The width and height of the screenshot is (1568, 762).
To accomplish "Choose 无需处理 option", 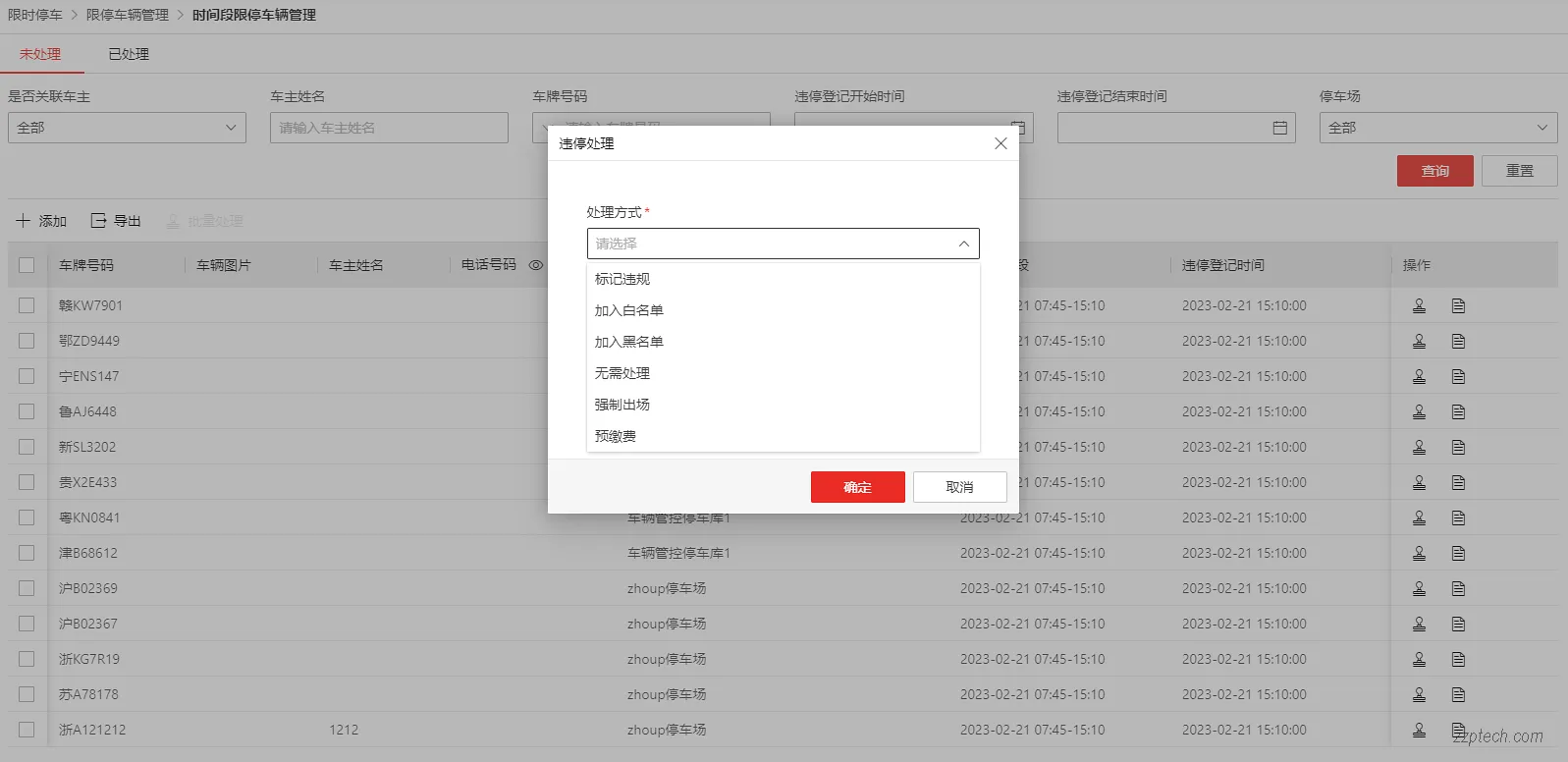I will pyautogui.click(x=783, y=373).
